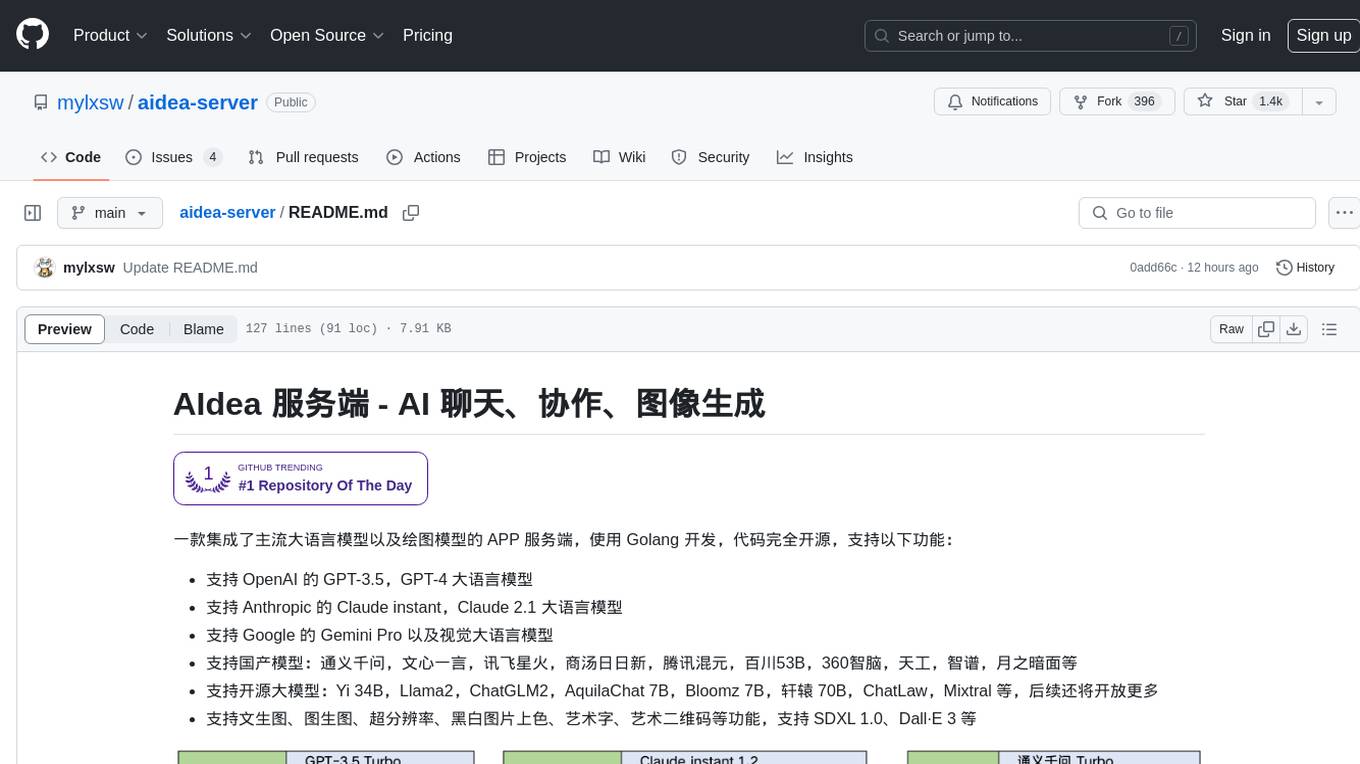
Task: Copy the raw file contents
Action: click(1266, 329)
